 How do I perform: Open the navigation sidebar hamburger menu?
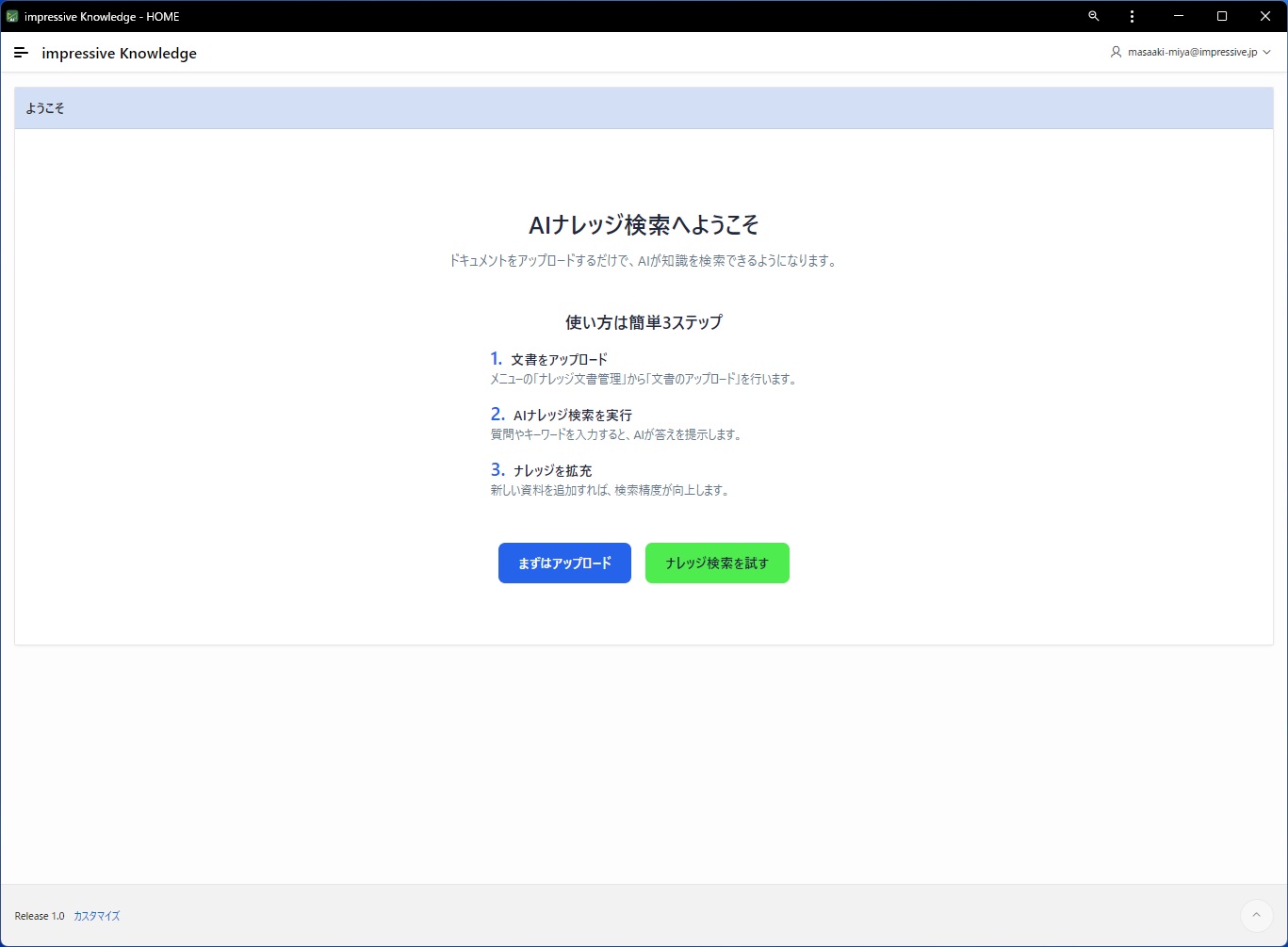point(21,53)
